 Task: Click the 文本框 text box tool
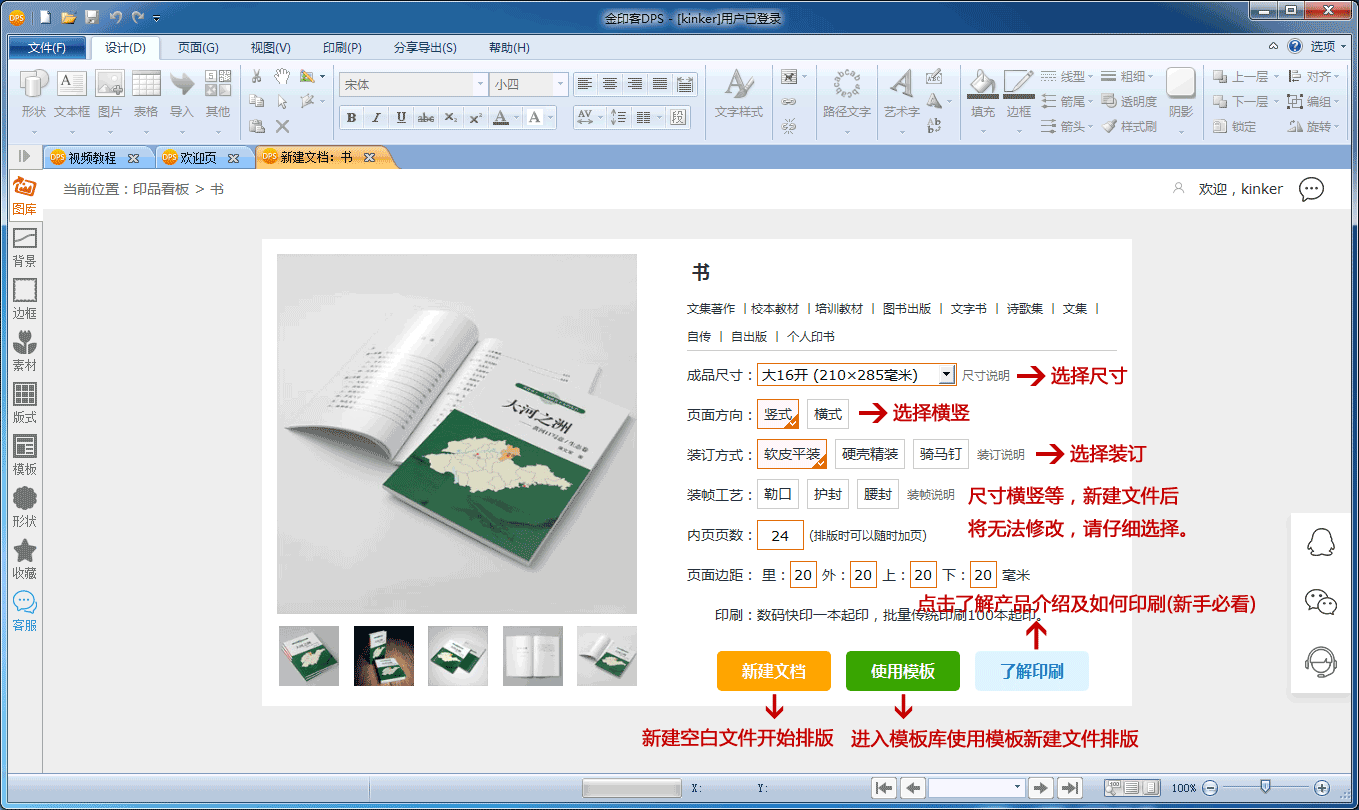tap(71, 94)
